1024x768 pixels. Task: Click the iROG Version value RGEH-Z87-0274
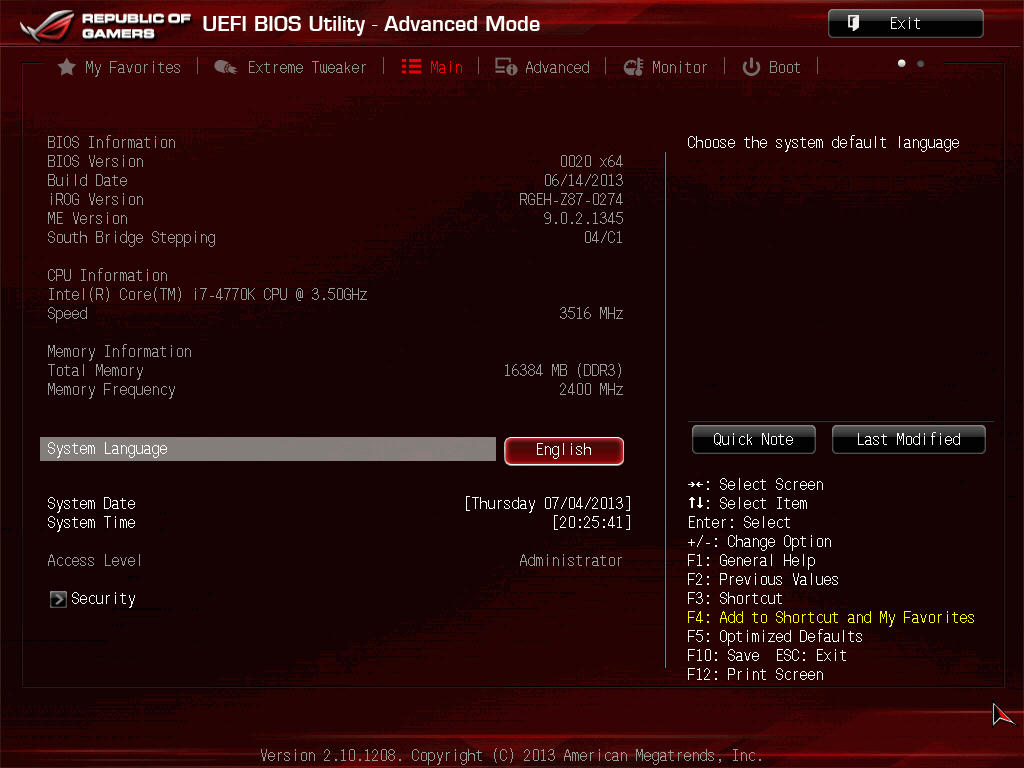(571, 199)
